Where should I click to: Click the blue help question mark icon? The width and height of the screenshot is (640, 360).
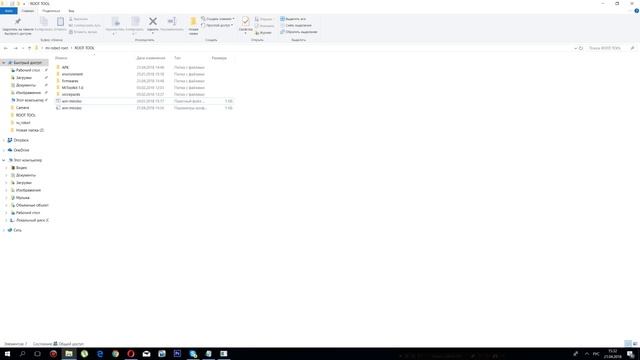click(x=636, y=11)
